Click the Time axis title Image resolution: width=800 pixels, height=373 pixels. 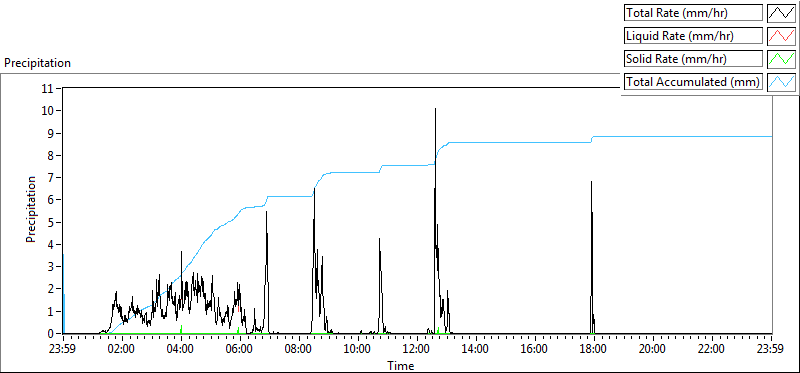[x=401, y=365]
